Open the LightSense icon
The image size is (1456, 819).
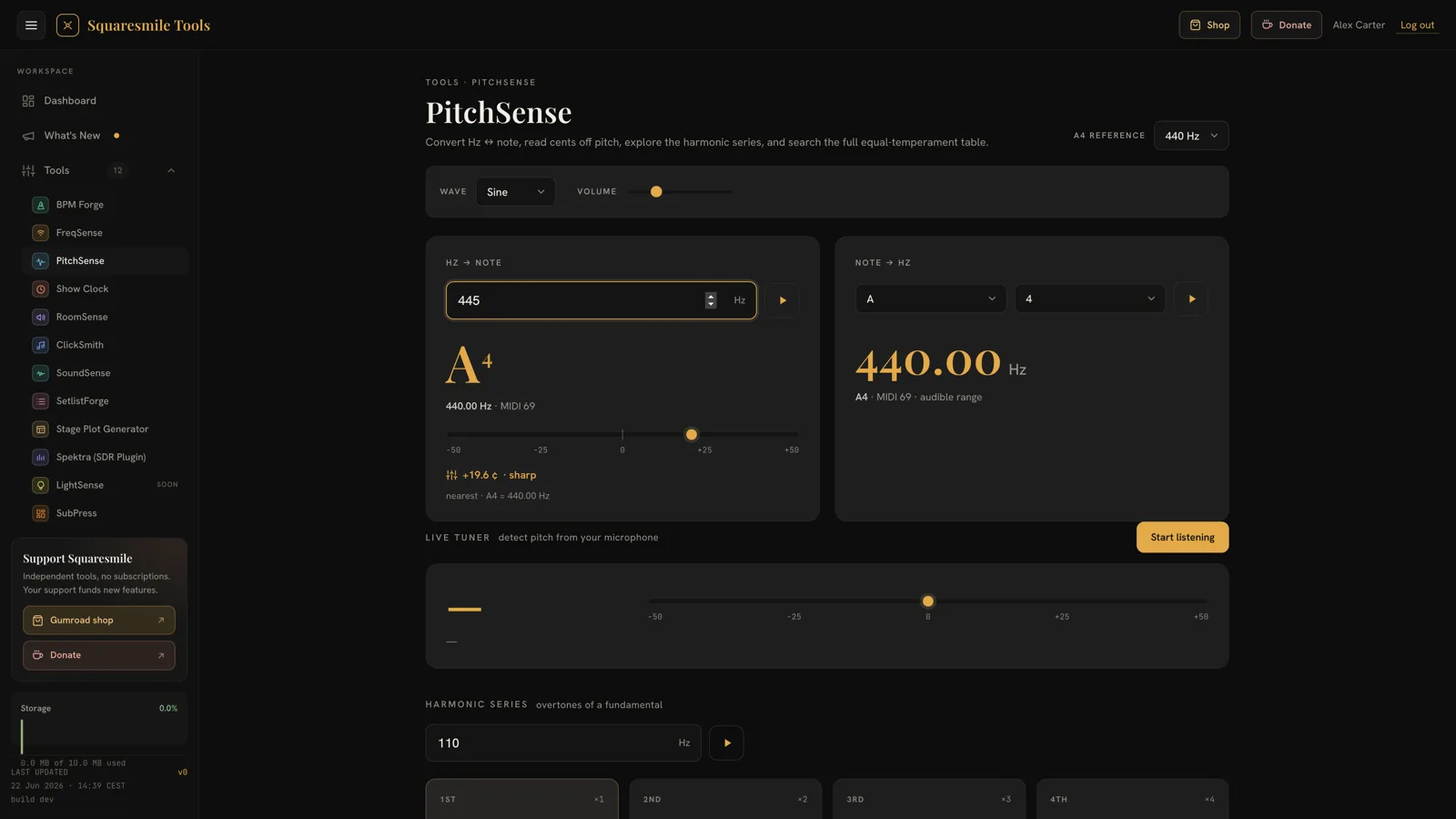pos(40,485)
